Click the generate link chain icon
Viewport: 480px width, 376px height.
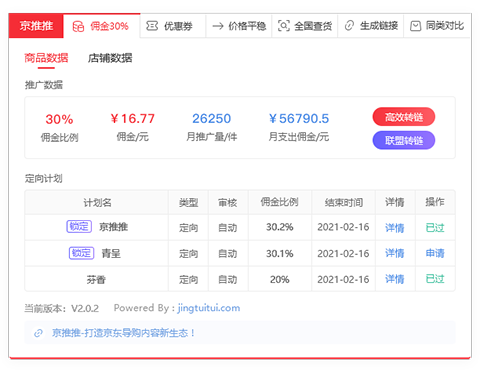tap(349, 26)
